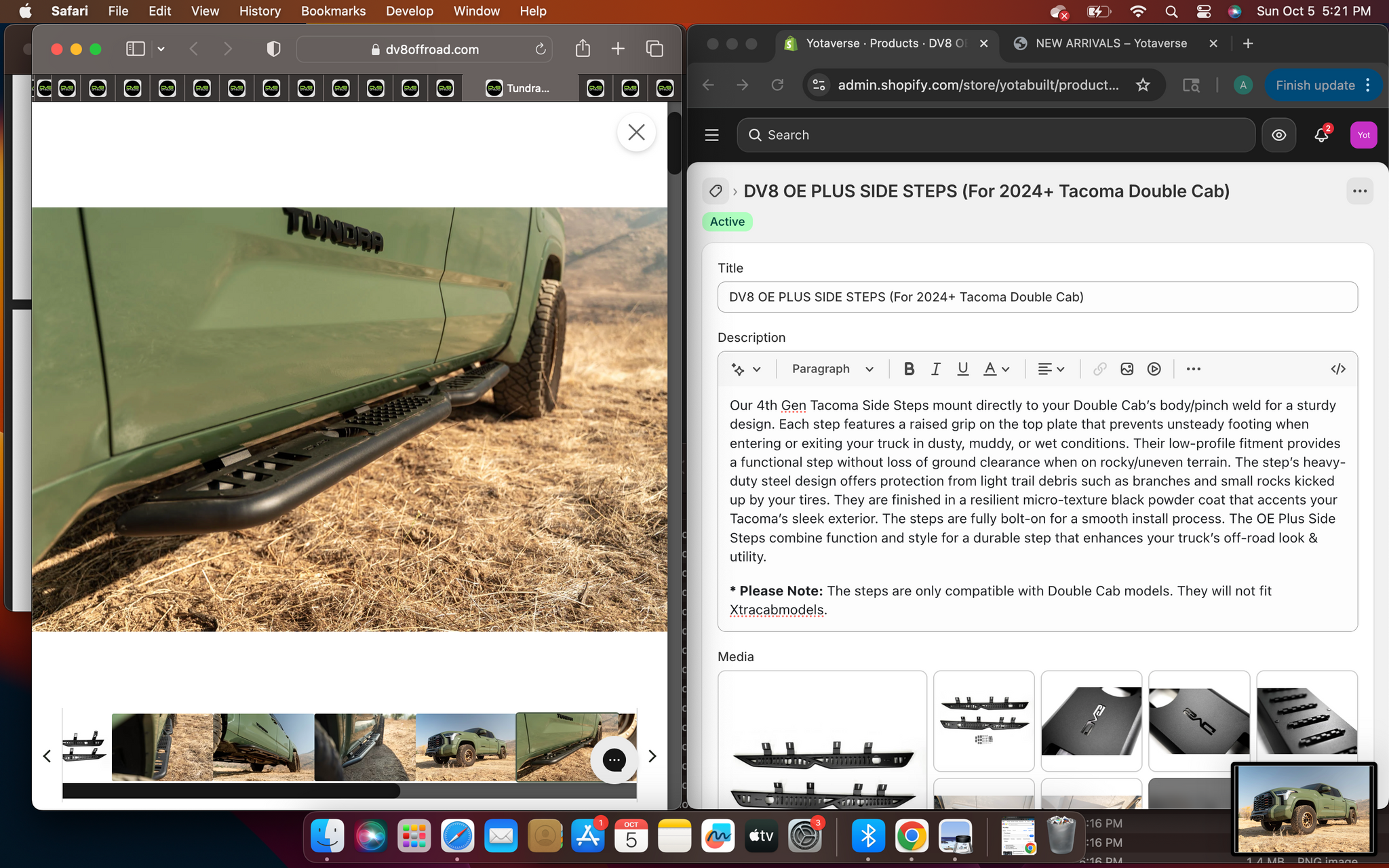Open Shopify notifications bell

(x=1320, y=135)
